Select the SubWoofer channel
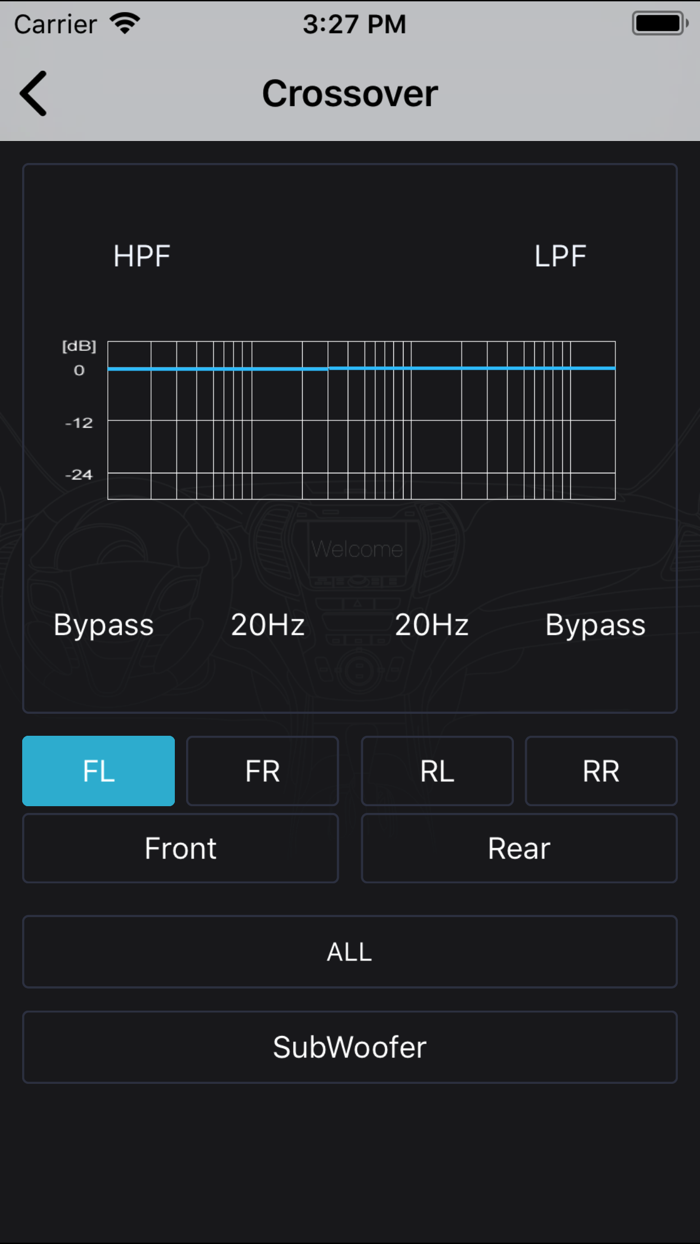 (349, 1047)
